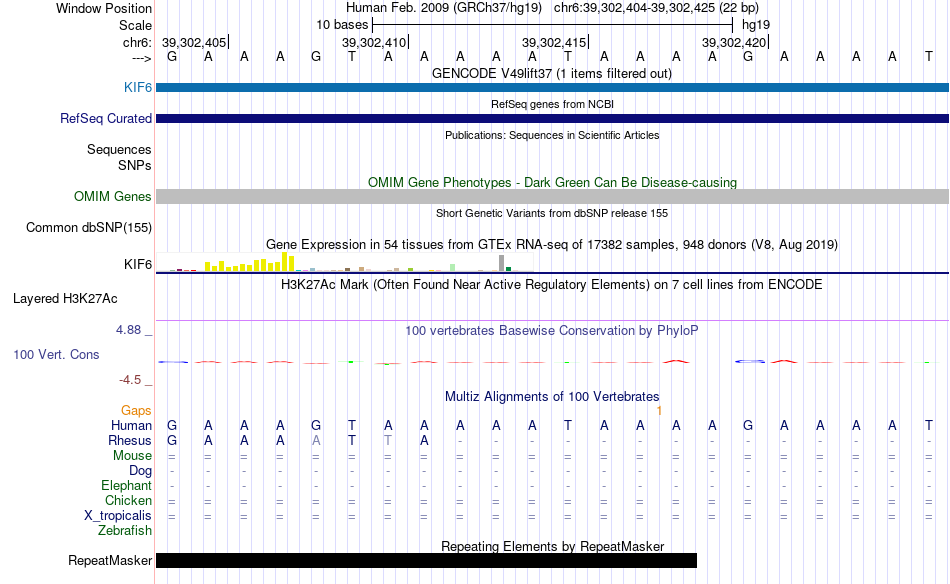Click the Sequences track label
Viewport: 950px width, 584px height.
point(119,149)
